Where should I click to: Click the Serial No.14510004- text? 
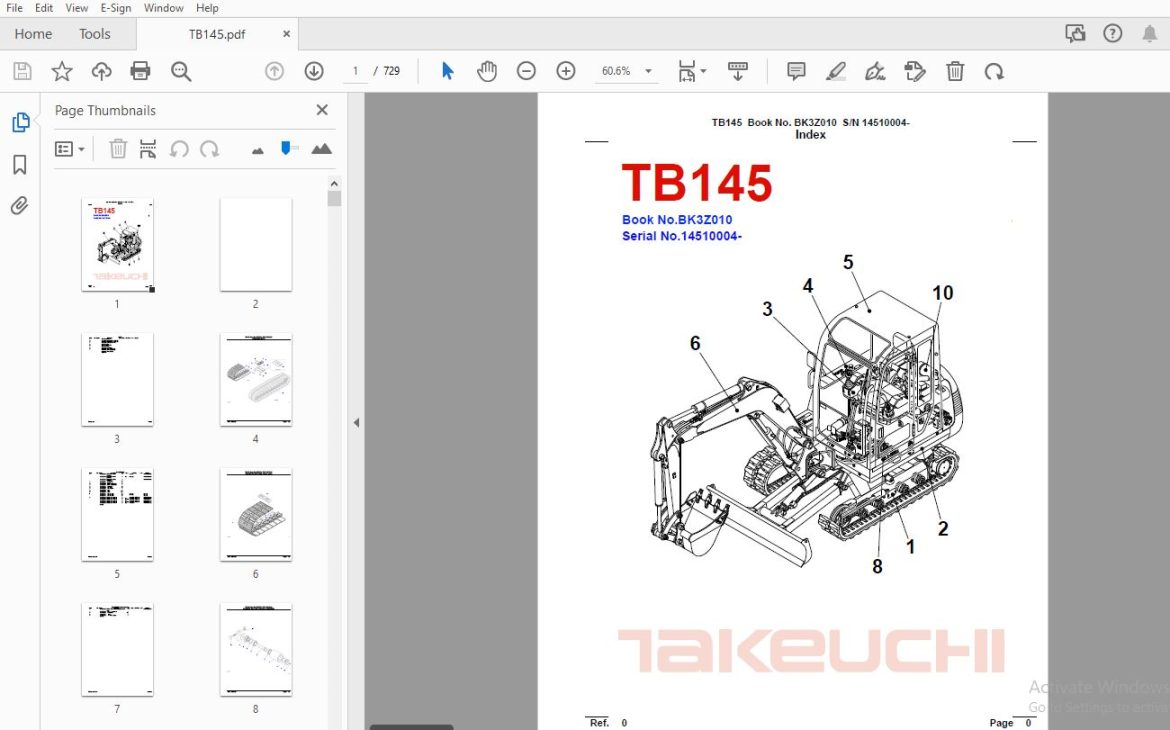tap(682, 236)
